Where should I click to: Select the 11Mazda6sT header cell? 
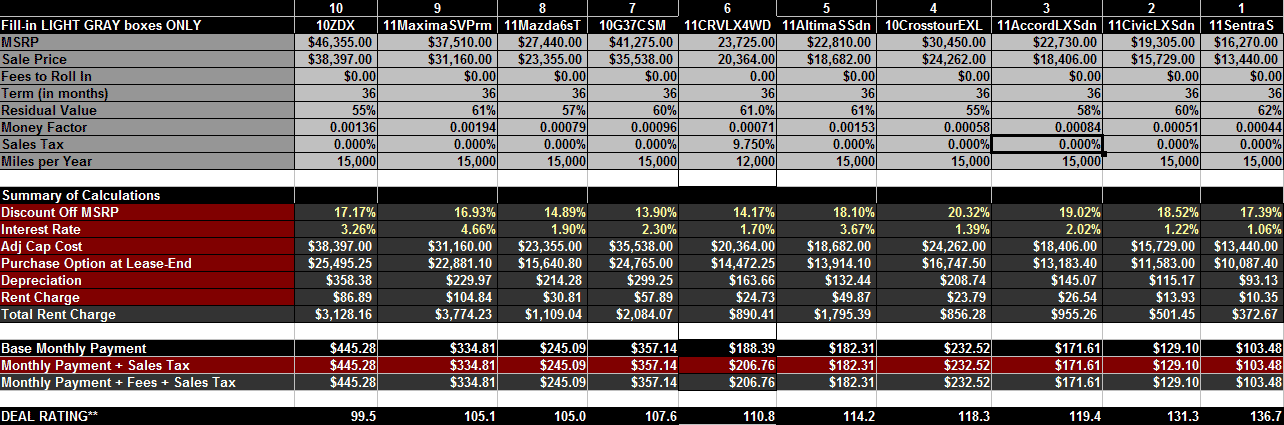tap(541, 25)
